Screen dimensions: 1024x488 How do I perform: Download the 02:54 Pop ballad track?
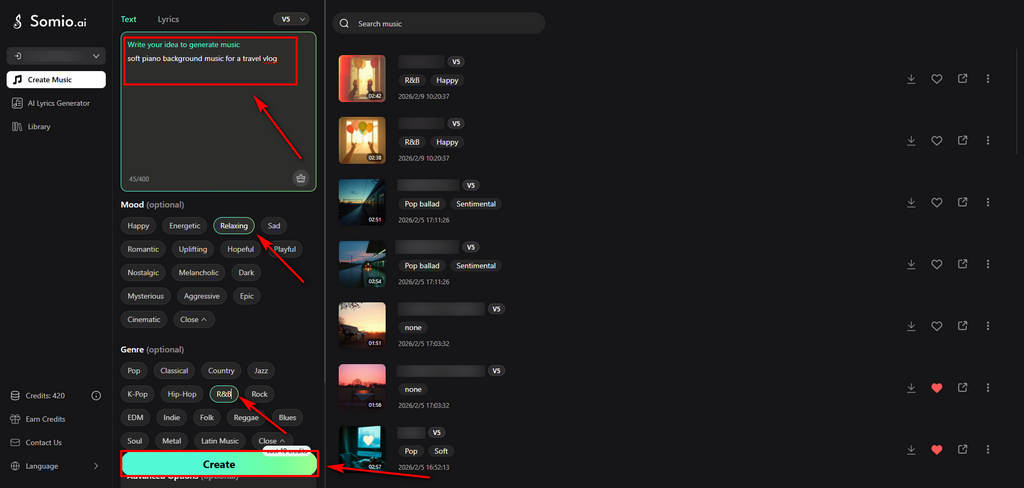point(911,264)
